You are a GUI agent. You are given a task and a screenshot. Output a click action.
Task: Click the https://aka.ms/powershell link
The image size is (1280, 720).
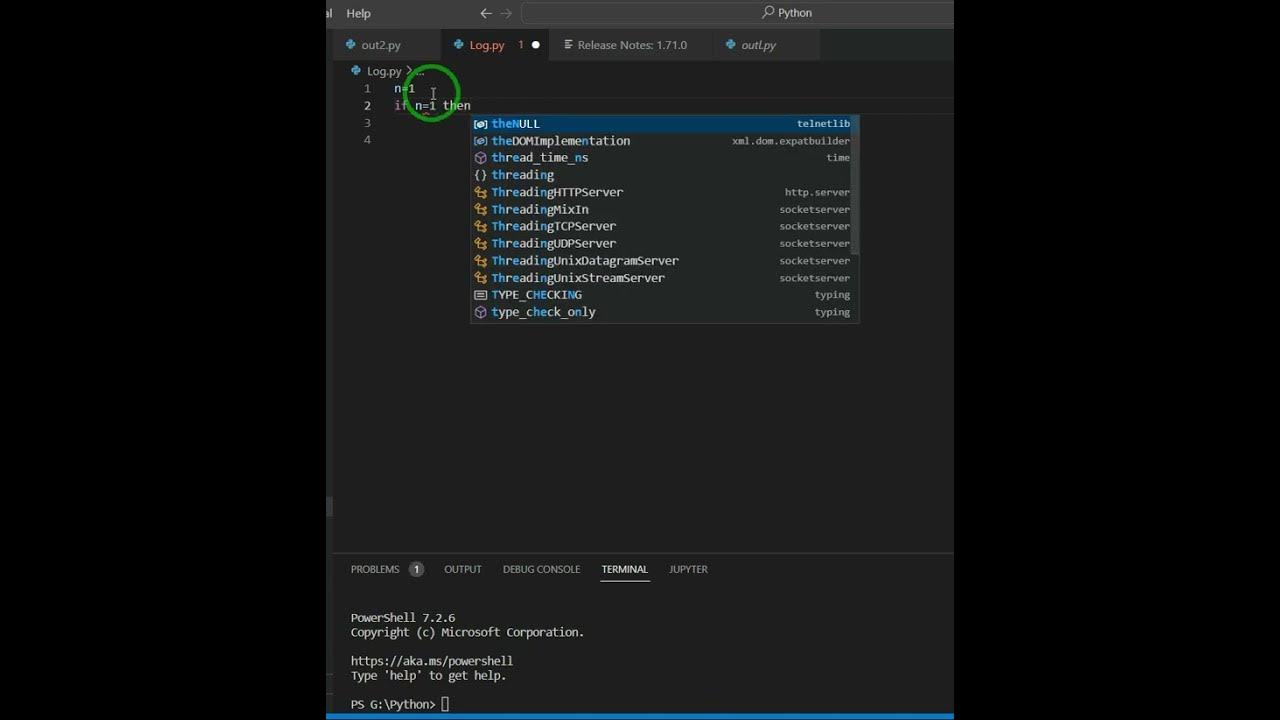click(432, 661)
